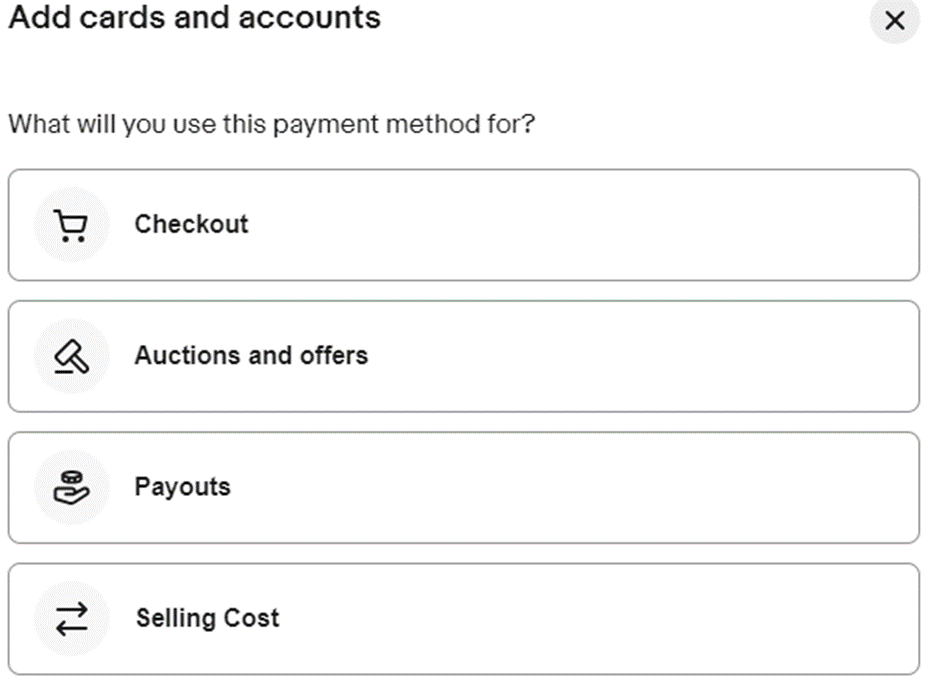Choose the Payouts option card
Viewport: 931px width, 694px height.
click(x=464, y=487)
